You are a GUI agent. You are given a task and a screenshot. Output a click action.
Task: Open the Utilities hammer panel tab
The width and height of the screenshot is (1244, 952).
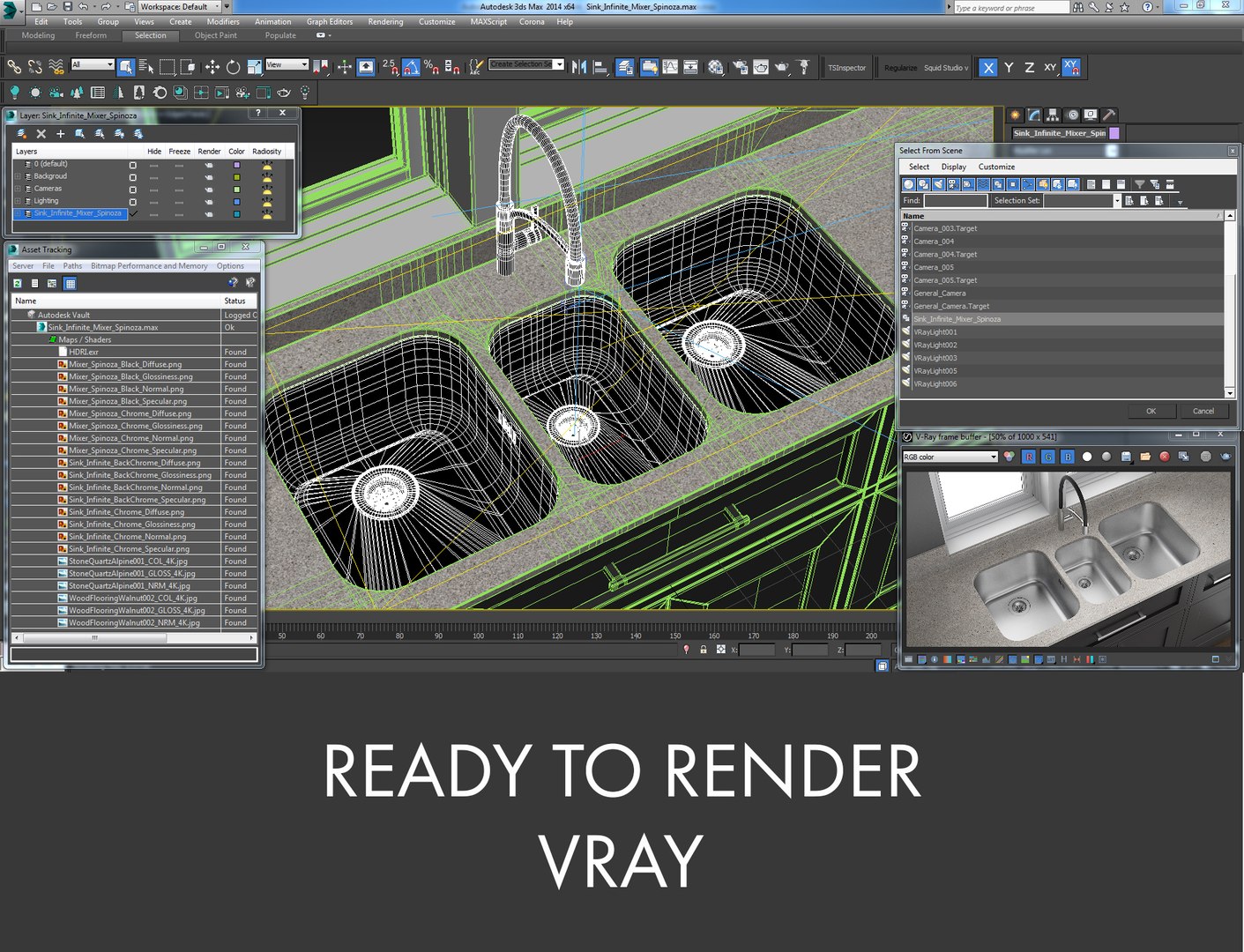pos(1109,115)
